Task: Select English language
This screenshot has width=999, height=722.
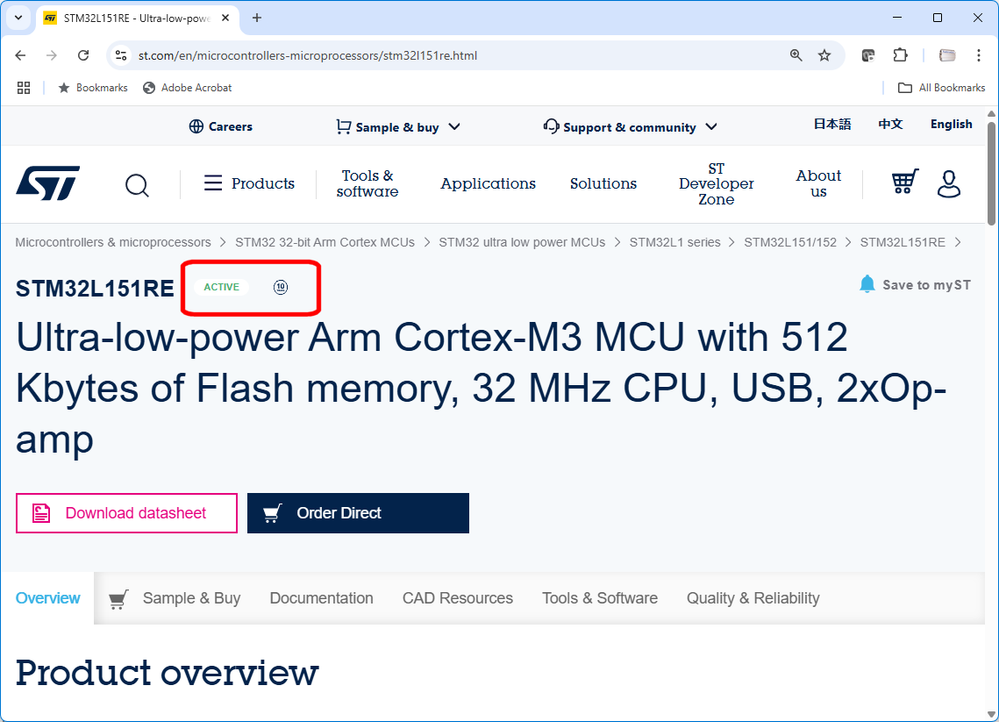Action: [951, 124]
